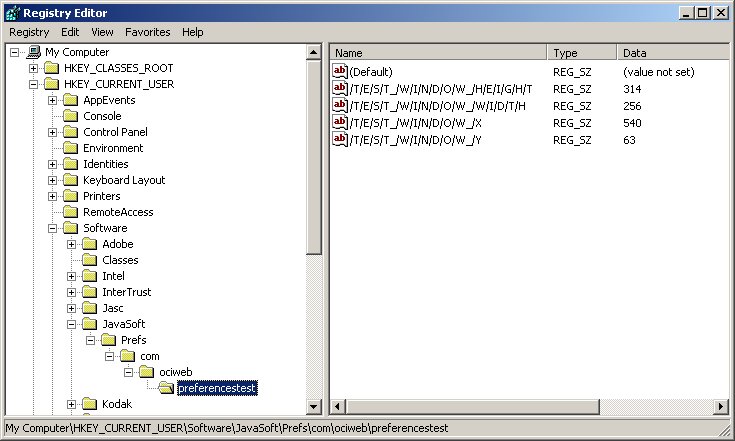Image resolution: width=735 pixels, height=441 pixels.
Task: Click string icon of W/I/N/D/O/W_/Y value
Action: point(340,139)
